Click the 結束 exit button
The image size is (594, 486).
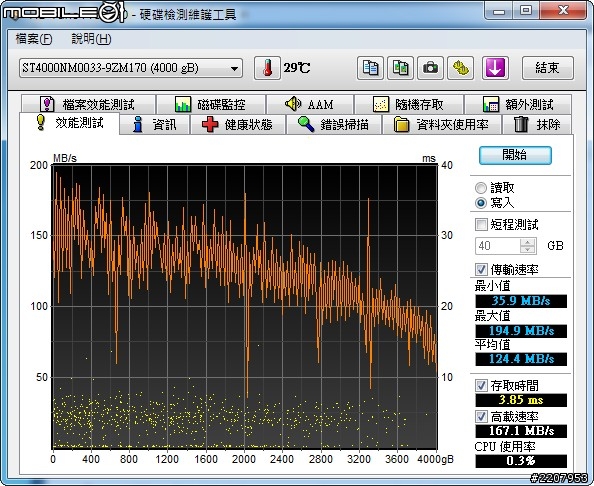coord(547,68)
